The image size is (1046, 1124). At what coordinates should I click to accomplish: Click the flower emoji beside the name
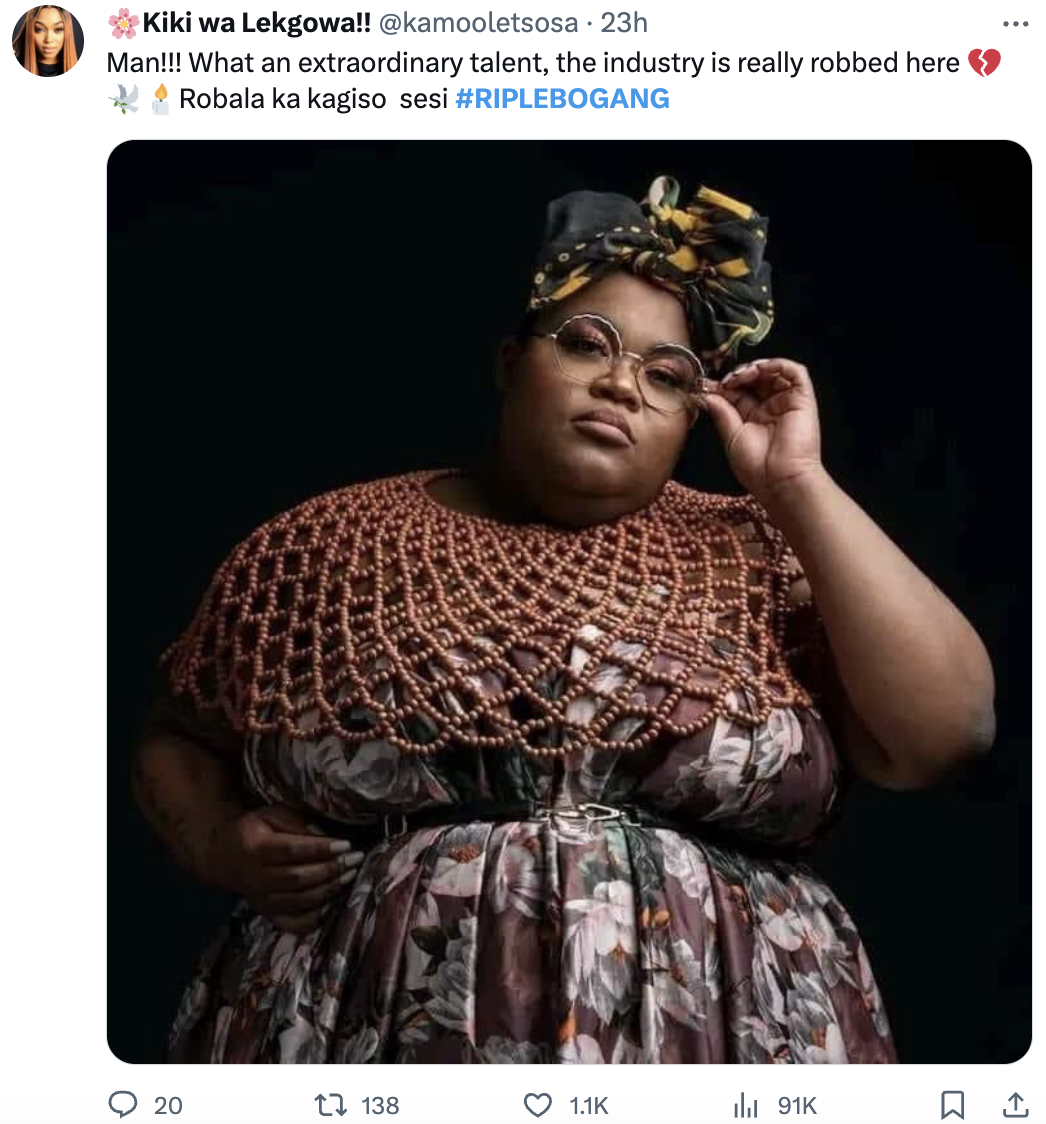[123, 23]
